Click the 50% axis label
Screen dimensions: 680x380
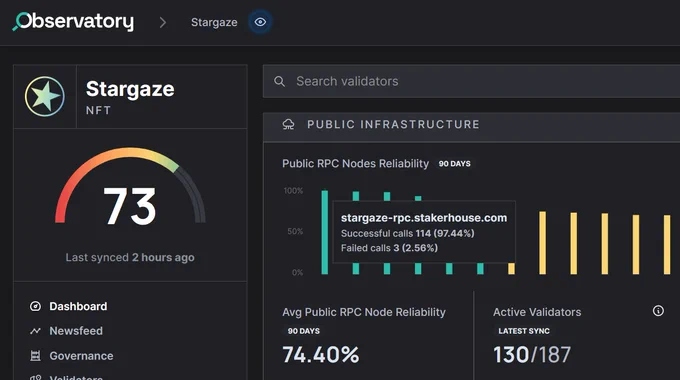pos(295,231)
